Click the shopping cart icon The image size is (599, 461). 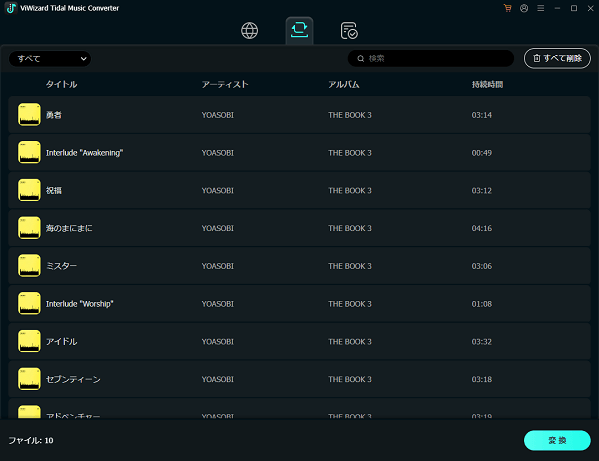tap(507, 8)
